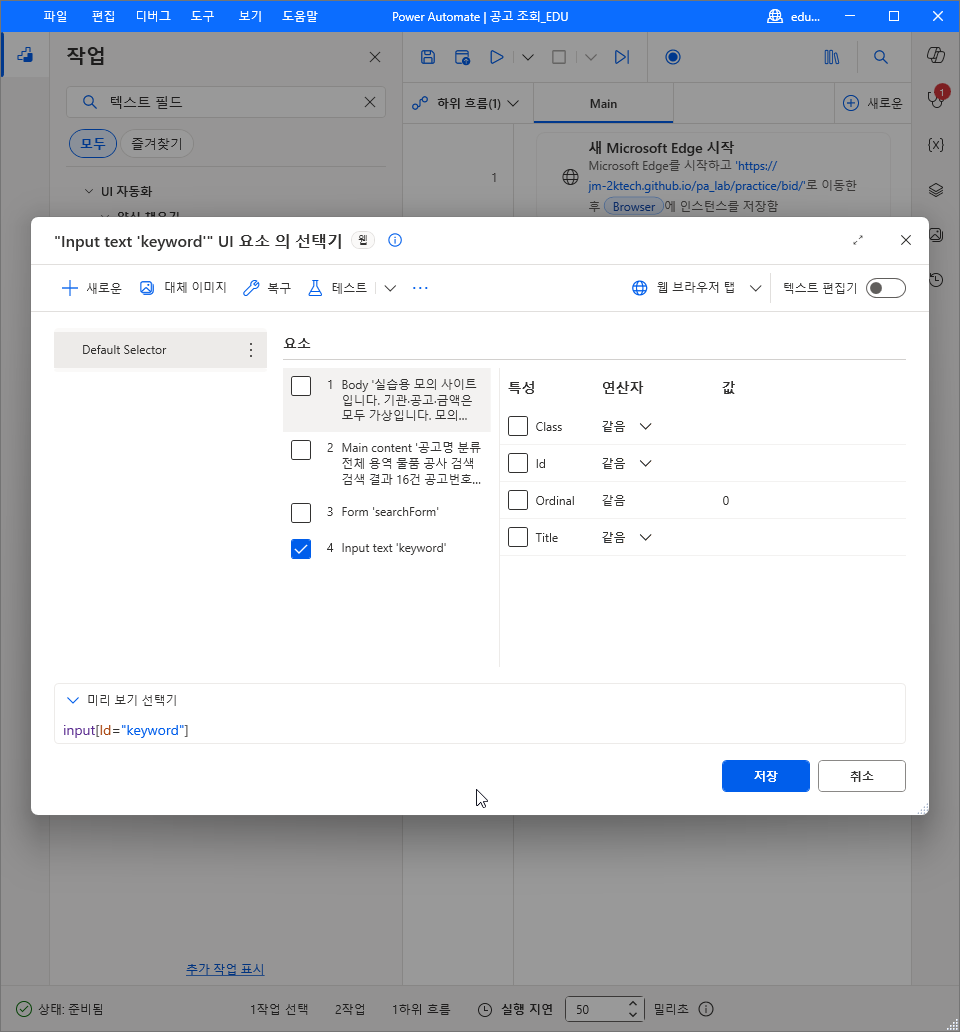Click the Recorder circle icon
This screenshot has width=960, height=1032.
click(672, 57)
